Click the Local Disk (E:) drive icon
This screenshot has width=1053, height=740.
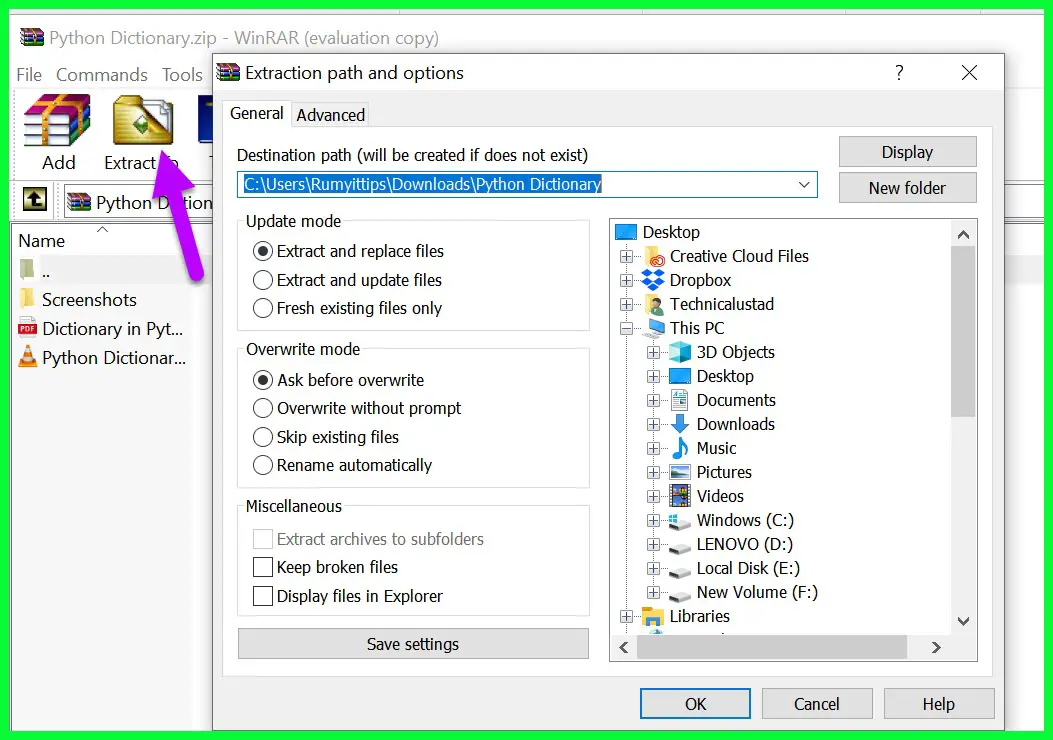[x=680, y=571]
